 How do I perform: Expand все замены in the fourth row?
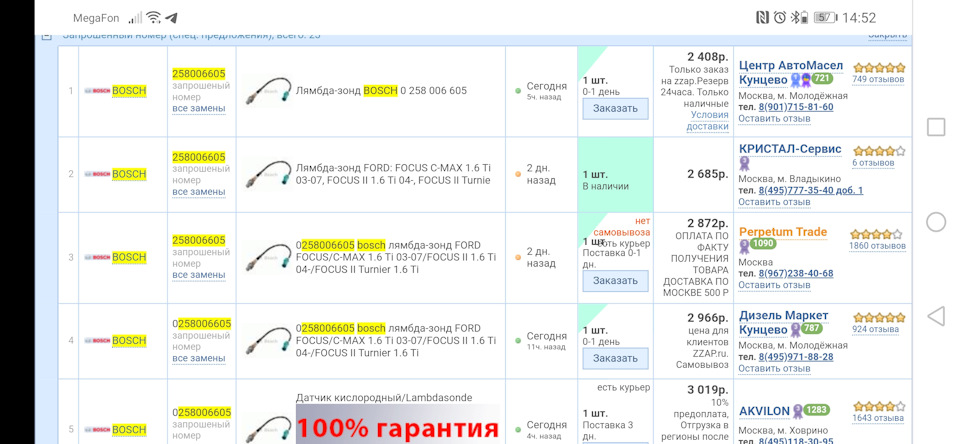[x=199, y=358]
